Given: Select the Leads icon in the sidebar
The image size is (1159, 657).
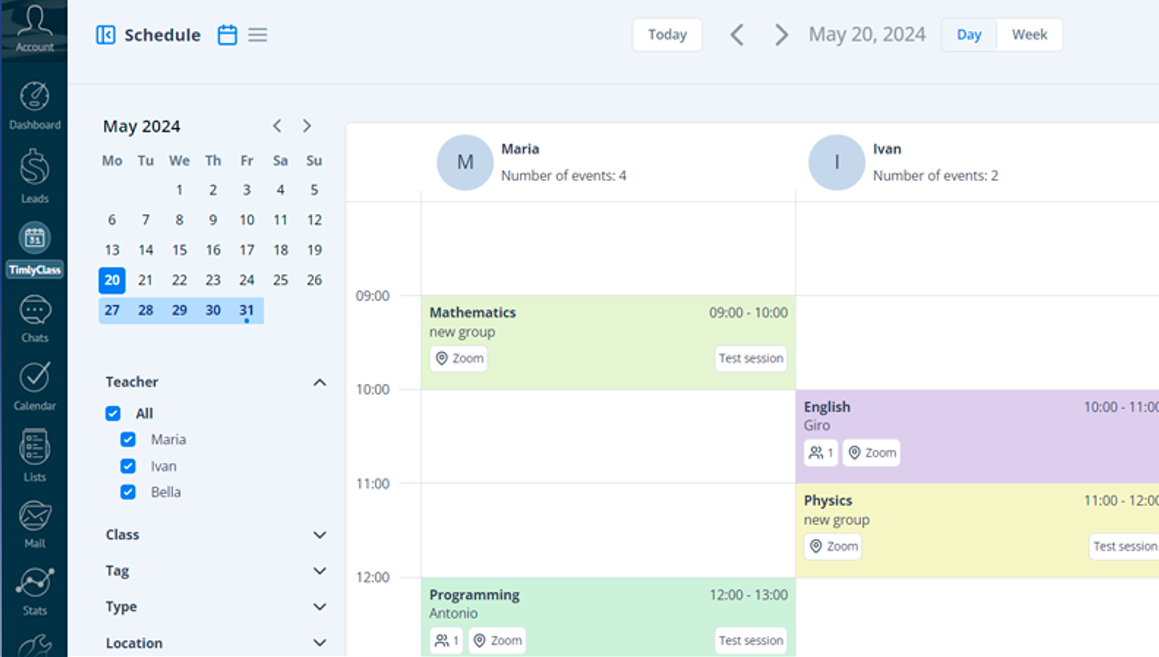Looking at the screenshot, I should [35, 170].
